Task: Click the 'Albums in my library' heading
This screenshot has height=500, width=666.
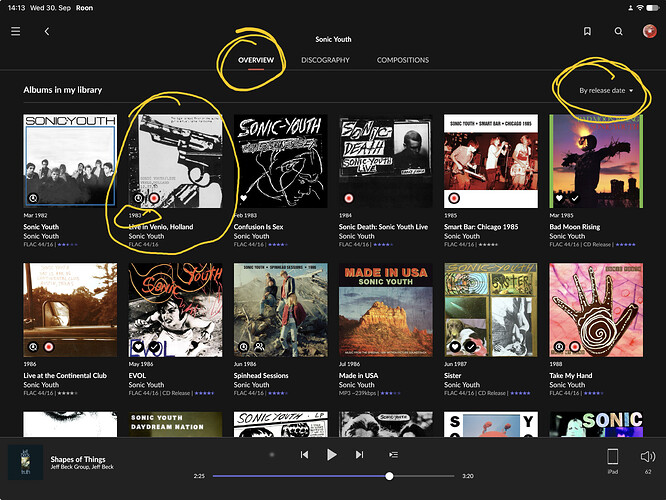Action: (x=63, y=90)
